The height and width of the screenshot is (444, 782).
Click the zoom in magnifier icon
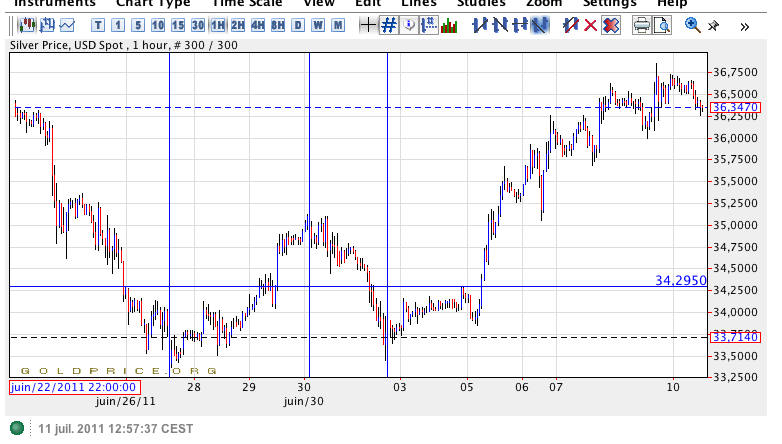[693, 25]
